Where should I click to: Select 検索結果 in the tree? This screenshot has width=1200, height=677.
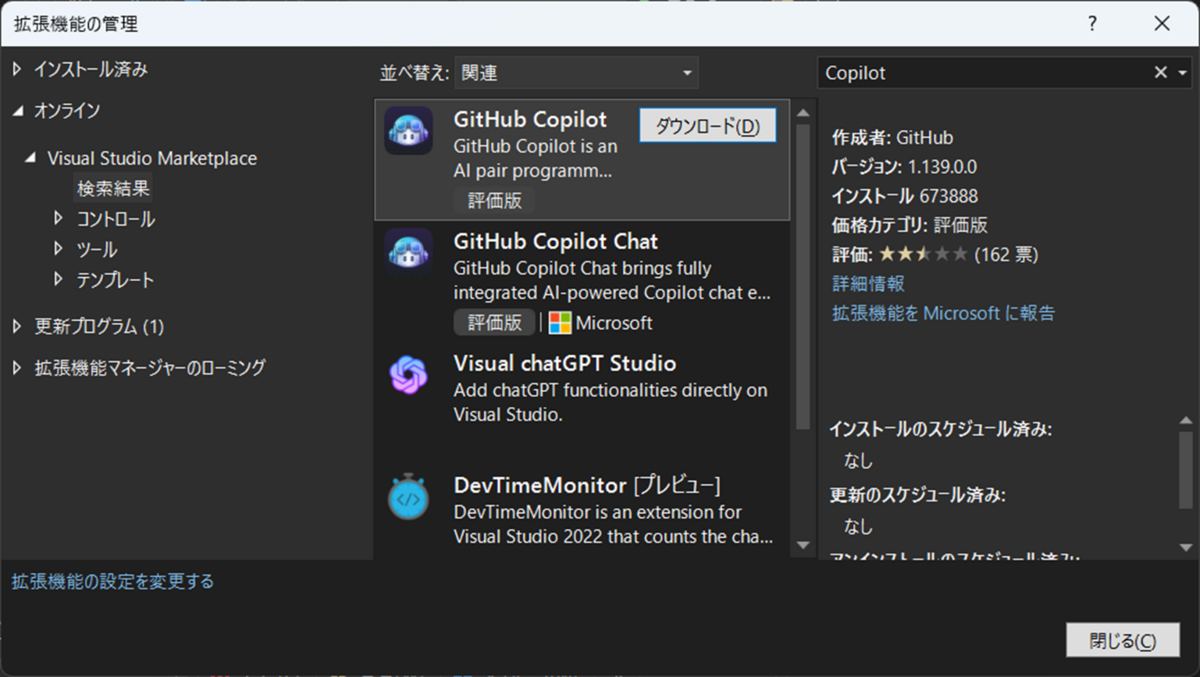pyautogui.click(x=114, y=188)
